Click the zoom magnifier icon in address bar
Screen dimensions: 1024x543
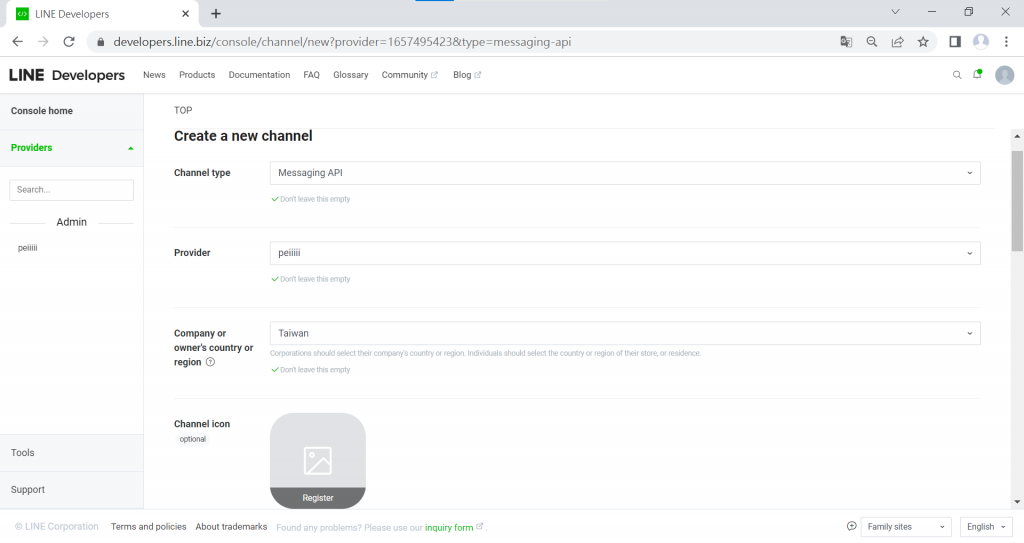pos(872,42)
